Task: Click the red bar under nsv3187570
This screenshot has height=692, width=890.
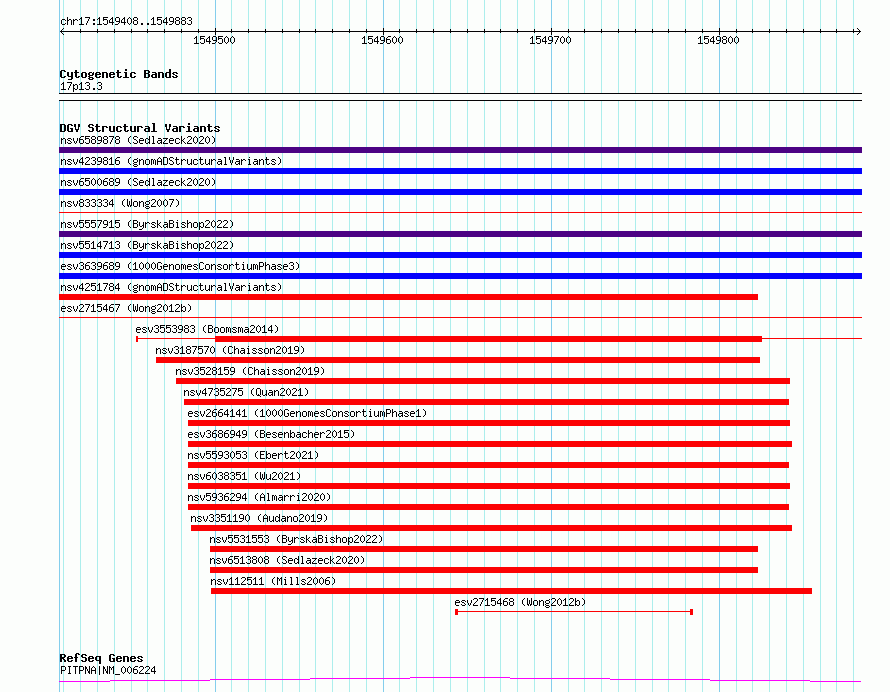Action: (458, 360)
